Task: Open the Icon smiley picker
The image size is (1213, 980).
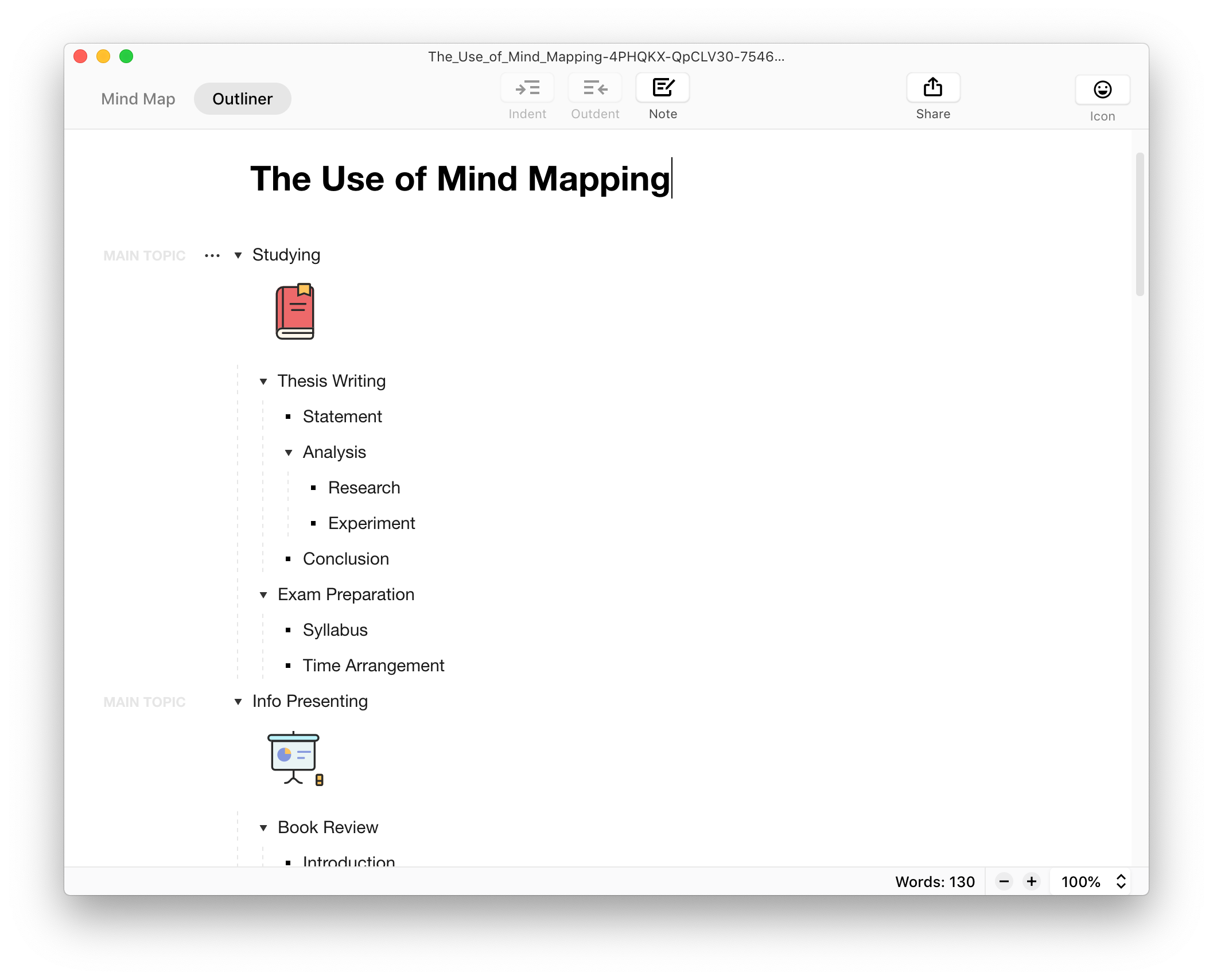Action: [1102, 90]
